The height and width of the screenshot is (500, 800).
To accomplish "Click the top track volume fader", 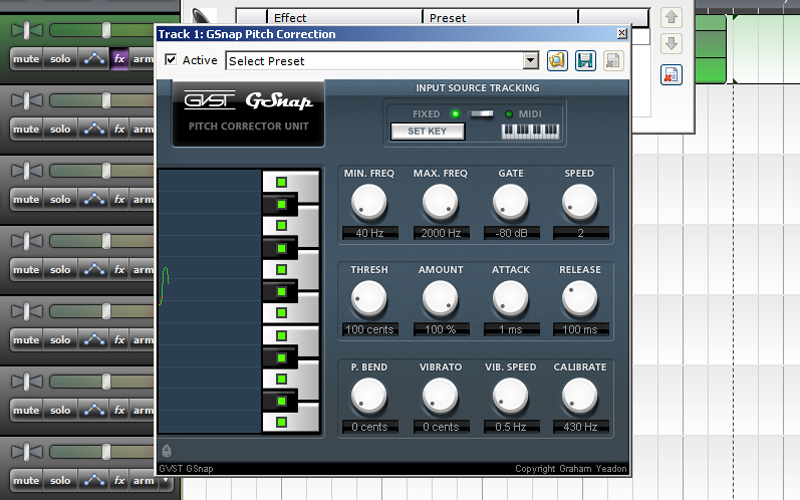I will click(x=106, y=30).
